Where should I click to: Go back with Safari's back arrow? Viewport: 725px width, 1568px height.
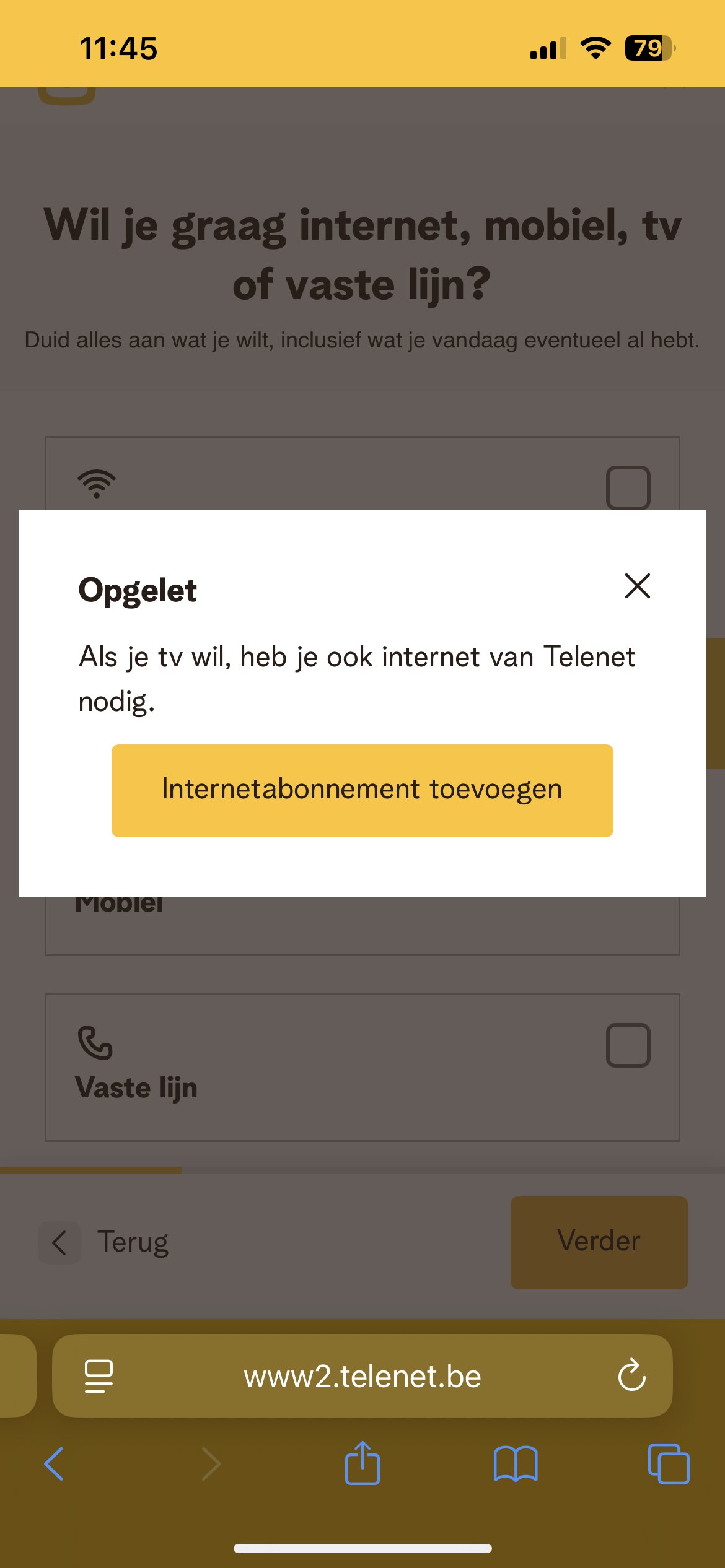click(x=54, y=1464)
